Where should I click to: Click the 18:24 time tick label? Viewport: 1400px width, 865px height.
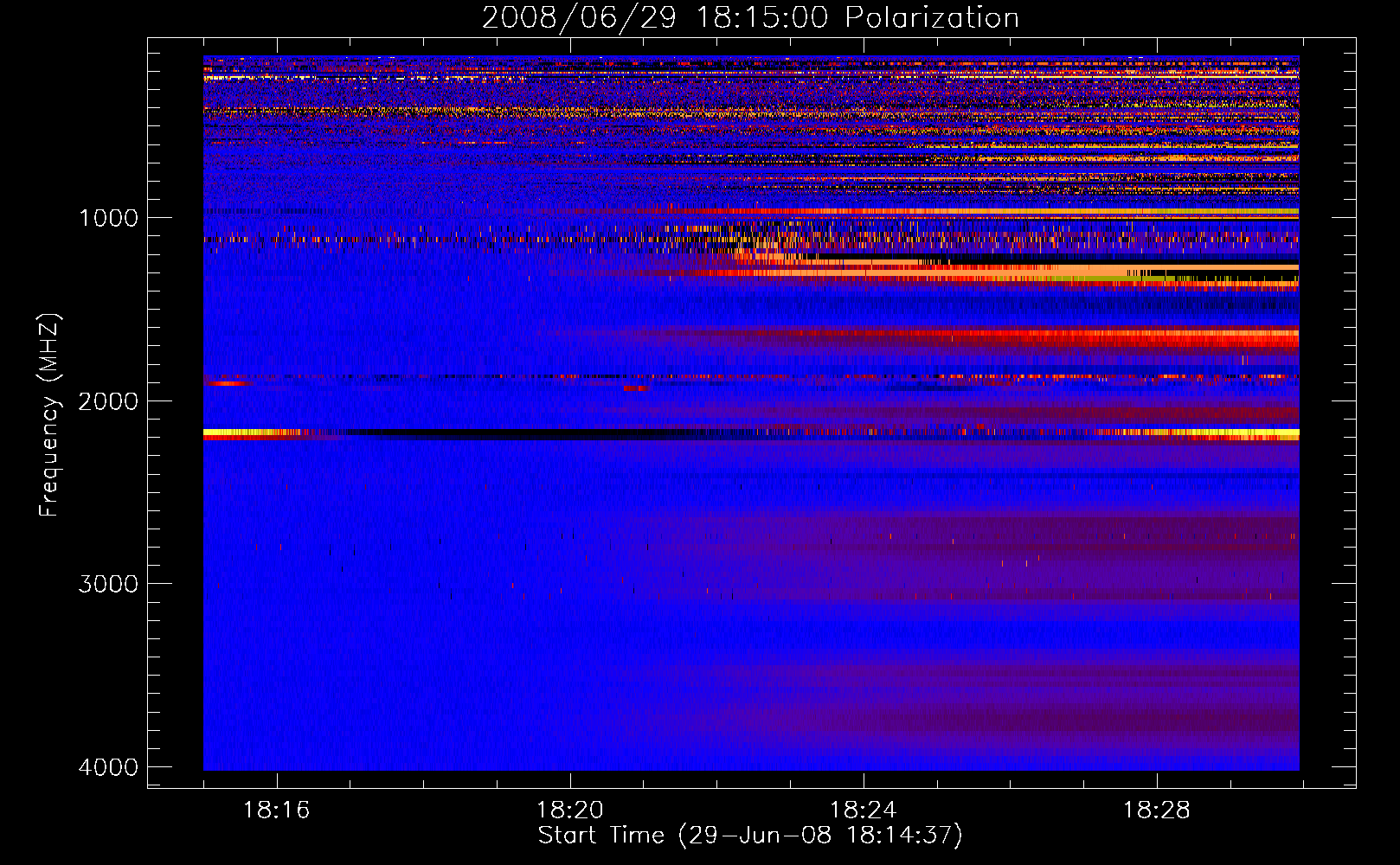[863, 811]
